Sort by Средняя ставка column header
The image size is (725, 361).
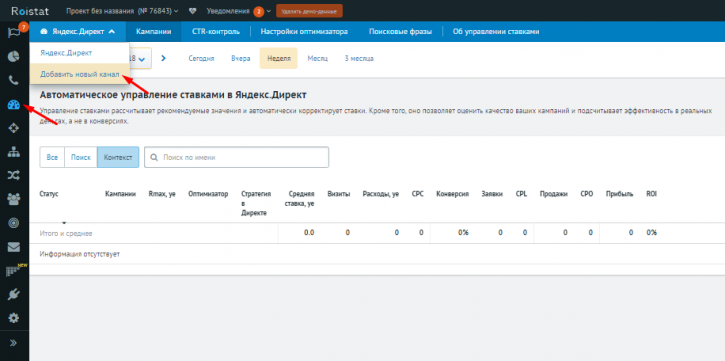[x=301, y=199]
